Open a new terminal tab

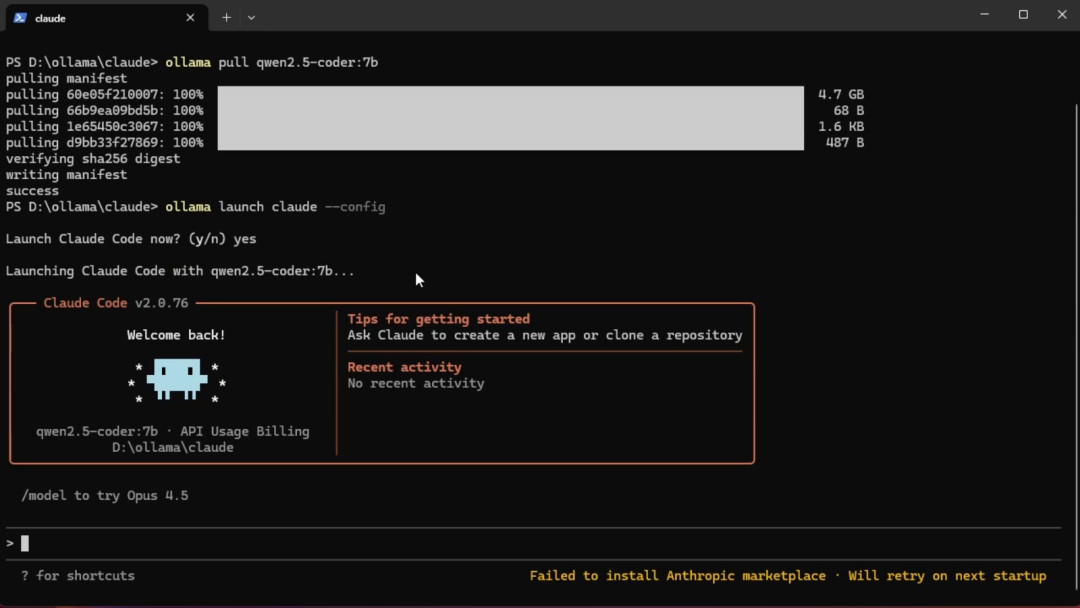click(x=226, y=18)
